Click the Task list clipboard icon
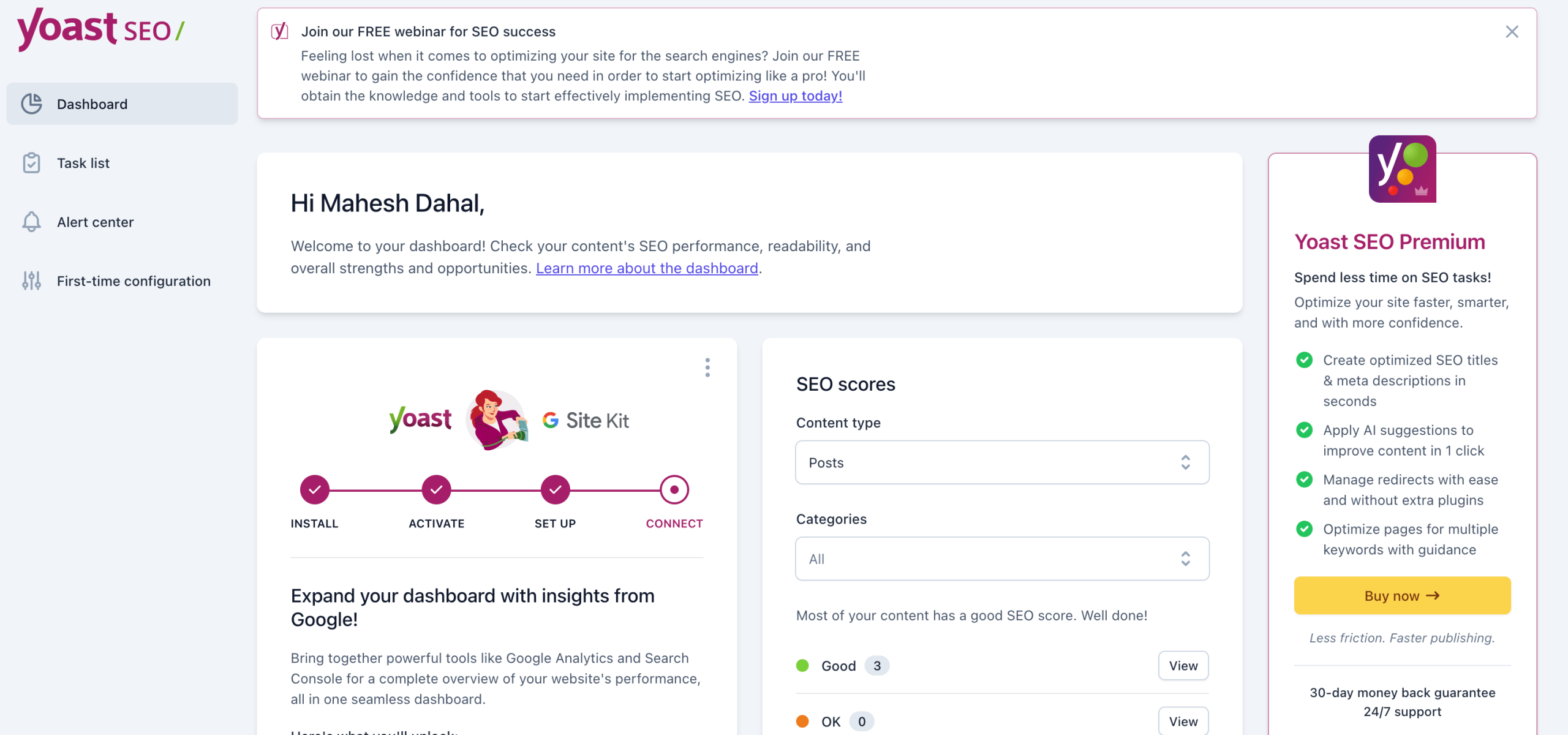The width and height of the screenshot is (1568, 735). coord(31,163)
